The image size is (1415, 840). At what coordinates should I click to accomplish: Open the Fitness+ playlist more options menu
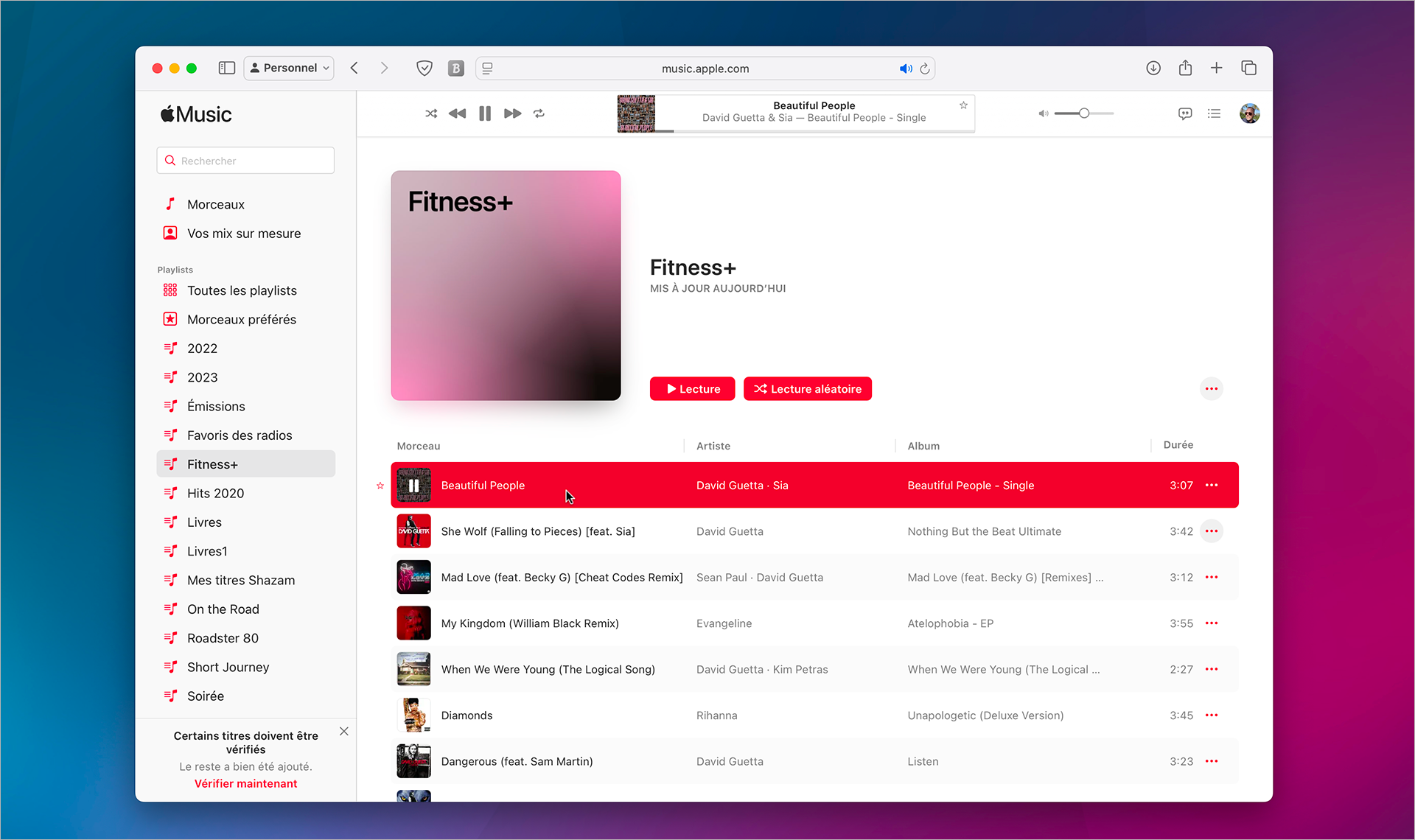pos(1212,389)
